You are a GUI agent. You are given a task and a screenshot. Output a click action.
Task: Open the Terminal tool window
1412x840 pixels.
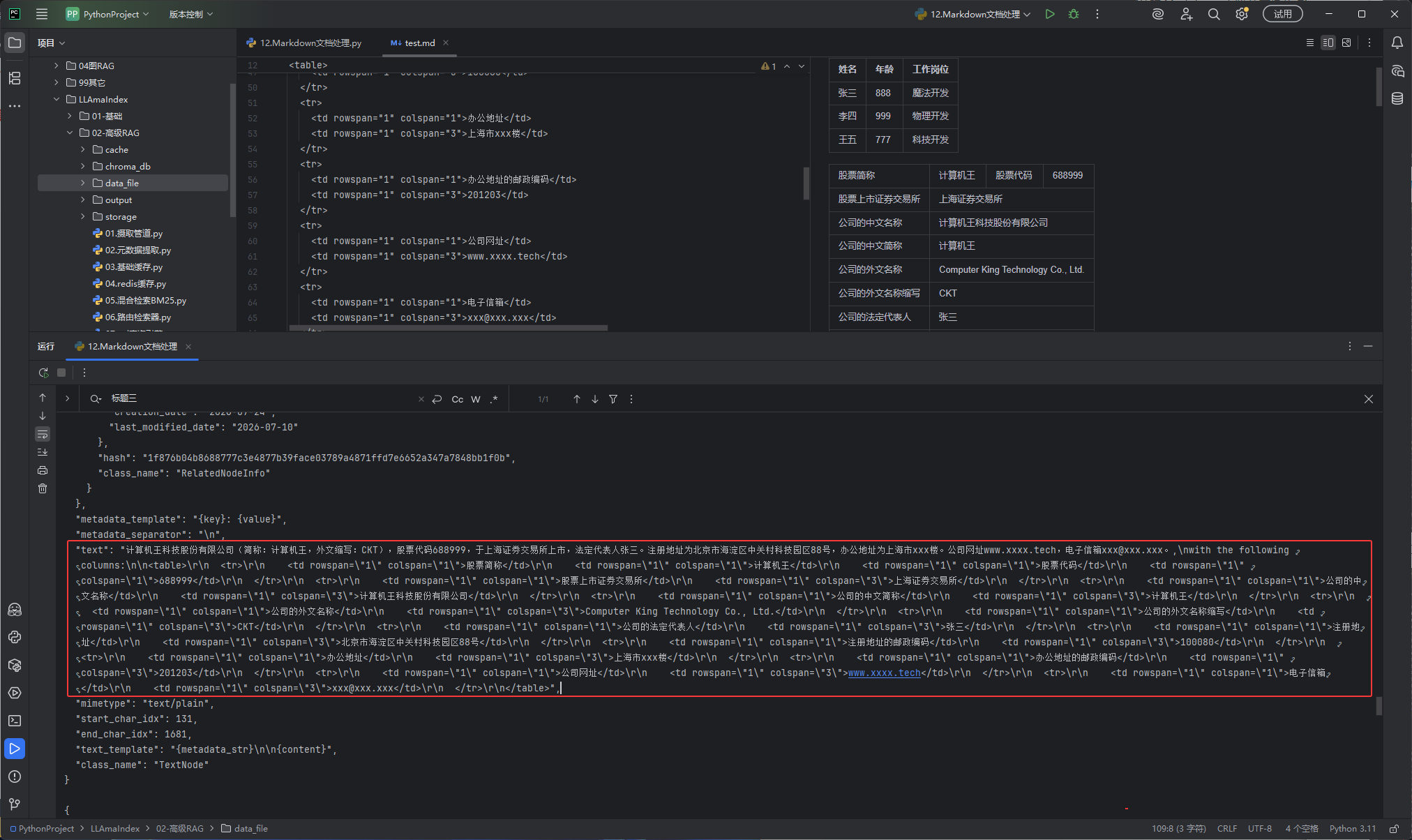coord(15,721)
